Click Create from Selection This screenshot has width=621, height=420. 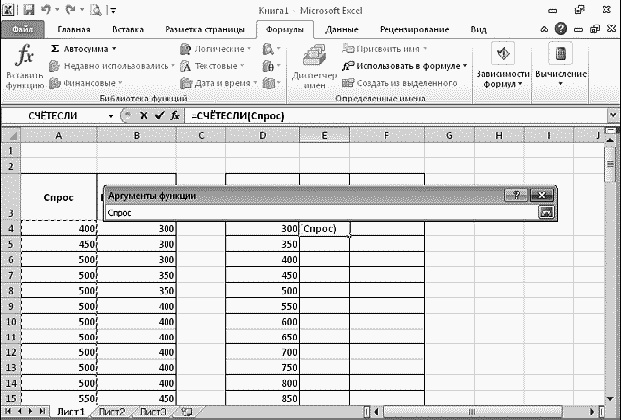tap(405, 83)
